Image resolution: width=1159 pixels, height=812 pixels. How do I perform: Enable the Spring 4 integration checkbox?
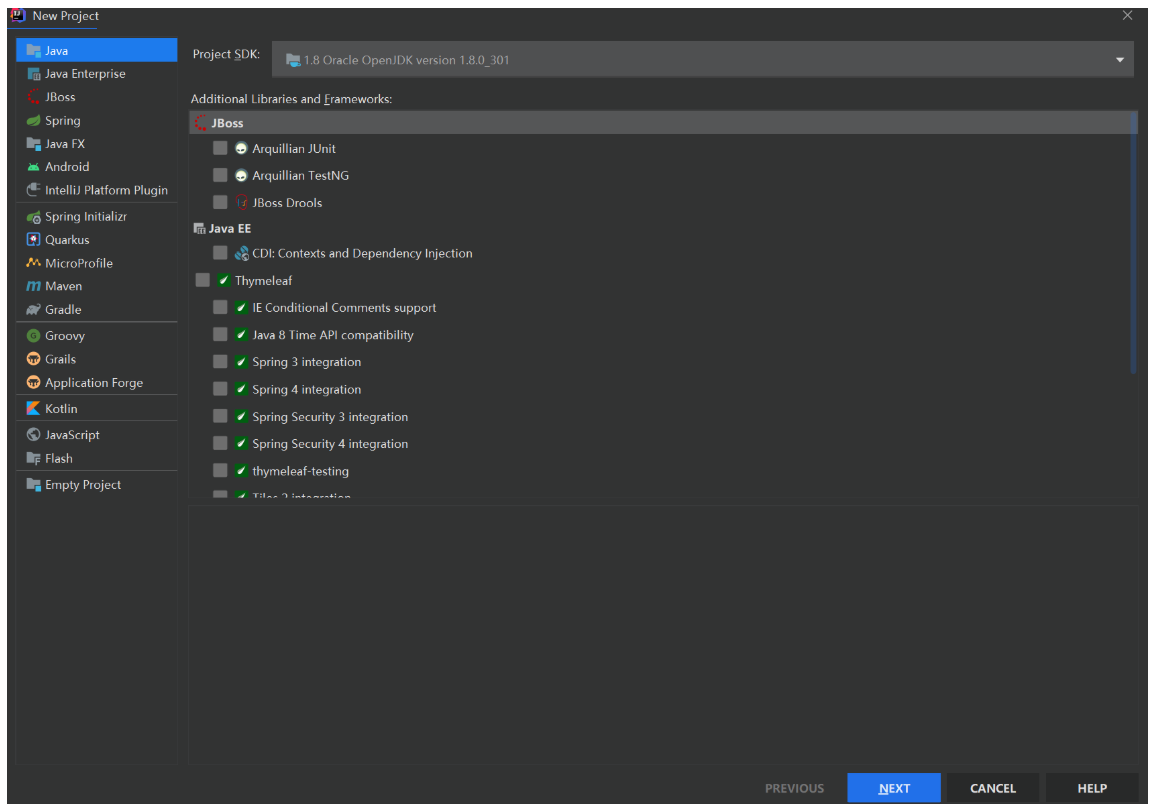[x=220, y=389]
